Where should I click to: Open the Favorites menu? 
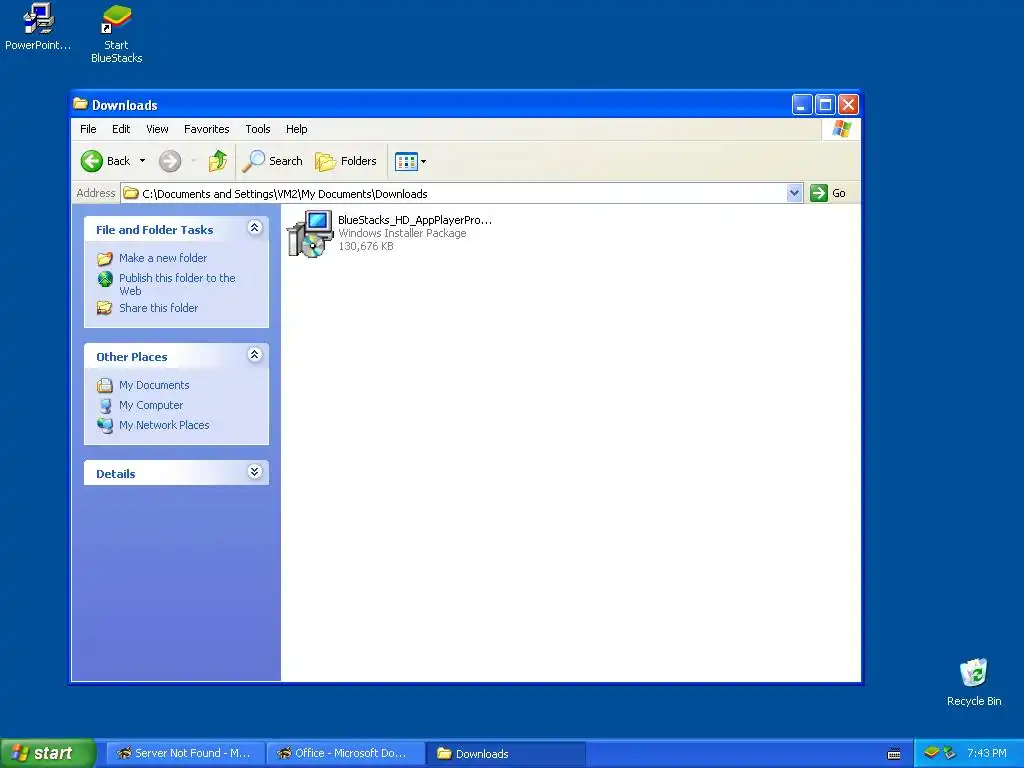[206, 129]
